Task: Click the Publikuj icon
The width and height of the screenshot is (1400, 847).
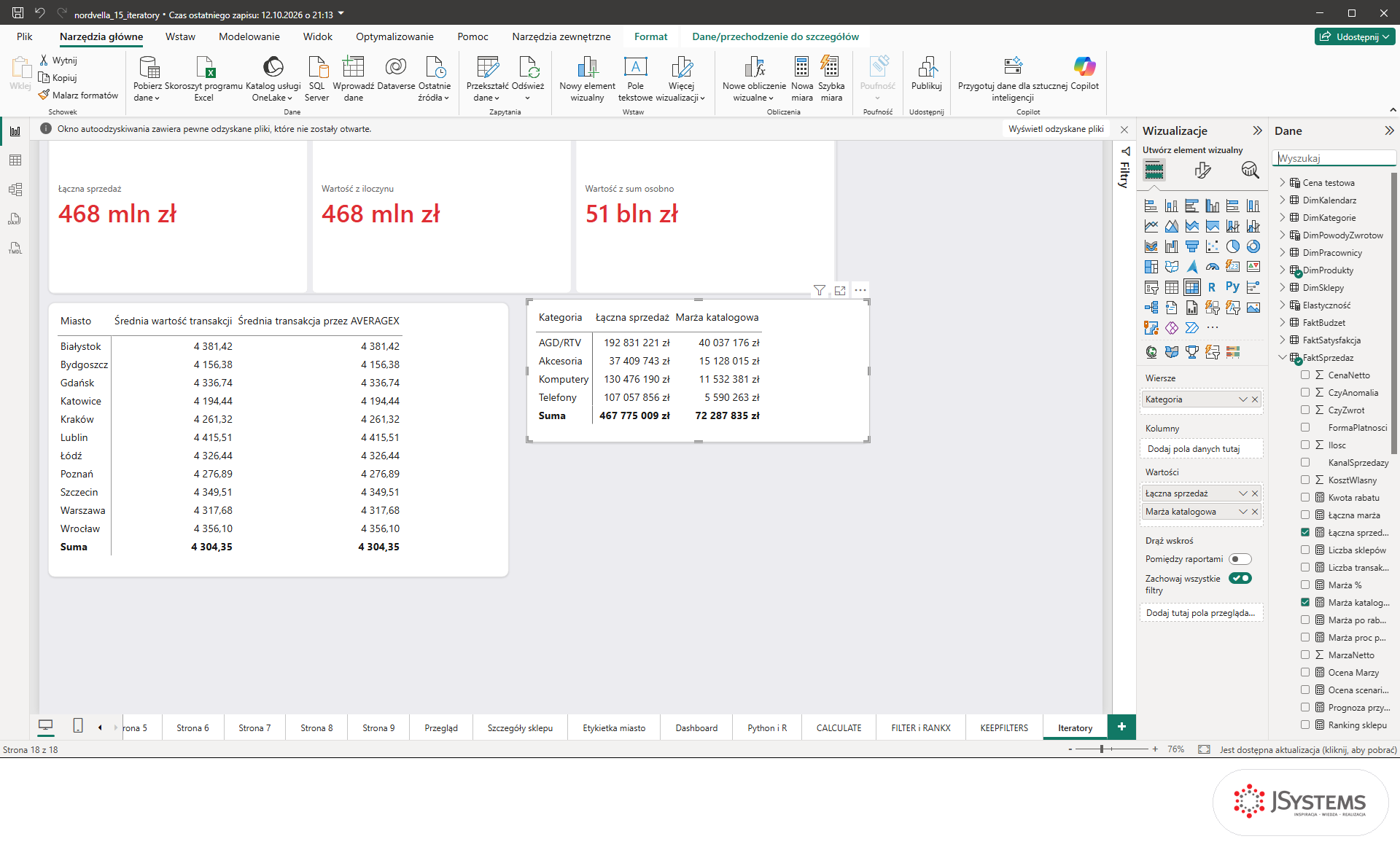Action: click(x=926, y=73)
